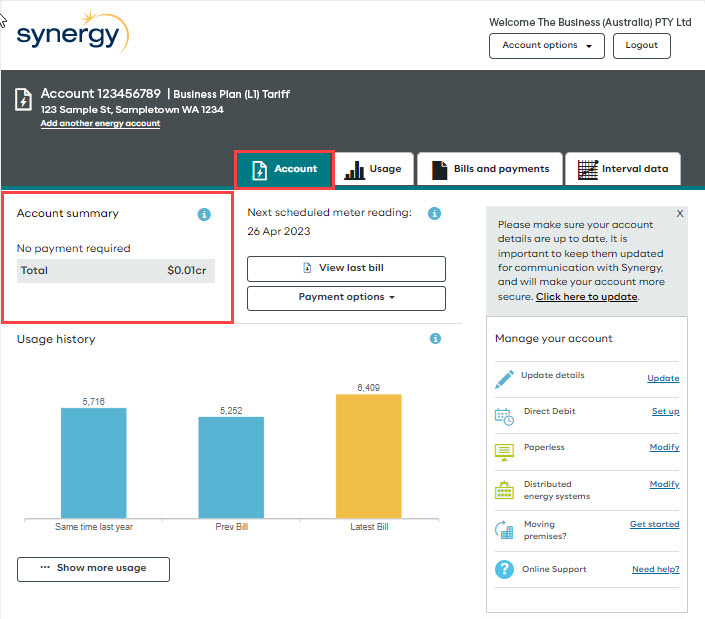Switch to the Usage tab
The height and width of the screenshot is (619, 705).
tap(374, 169)
